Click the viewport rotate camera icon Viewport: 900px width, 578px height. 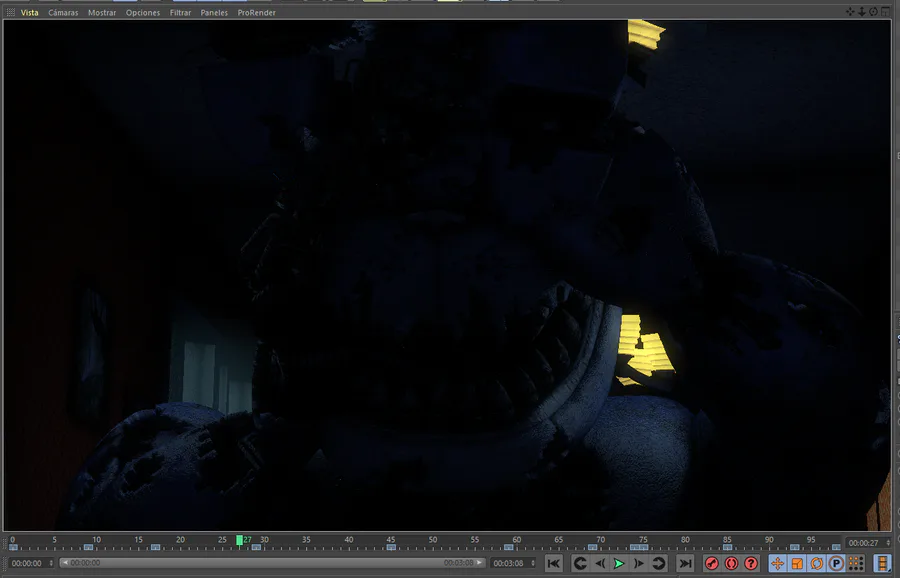pyautogui.click(x=873, y=11)
